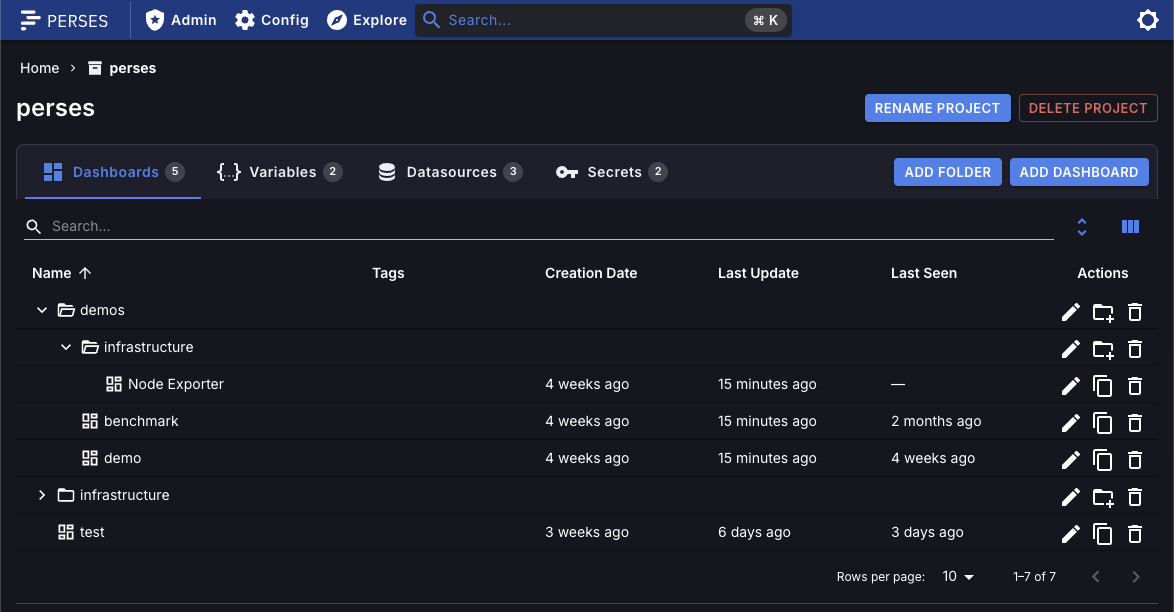Go to Home breadcrumb link

coord(40,68)
